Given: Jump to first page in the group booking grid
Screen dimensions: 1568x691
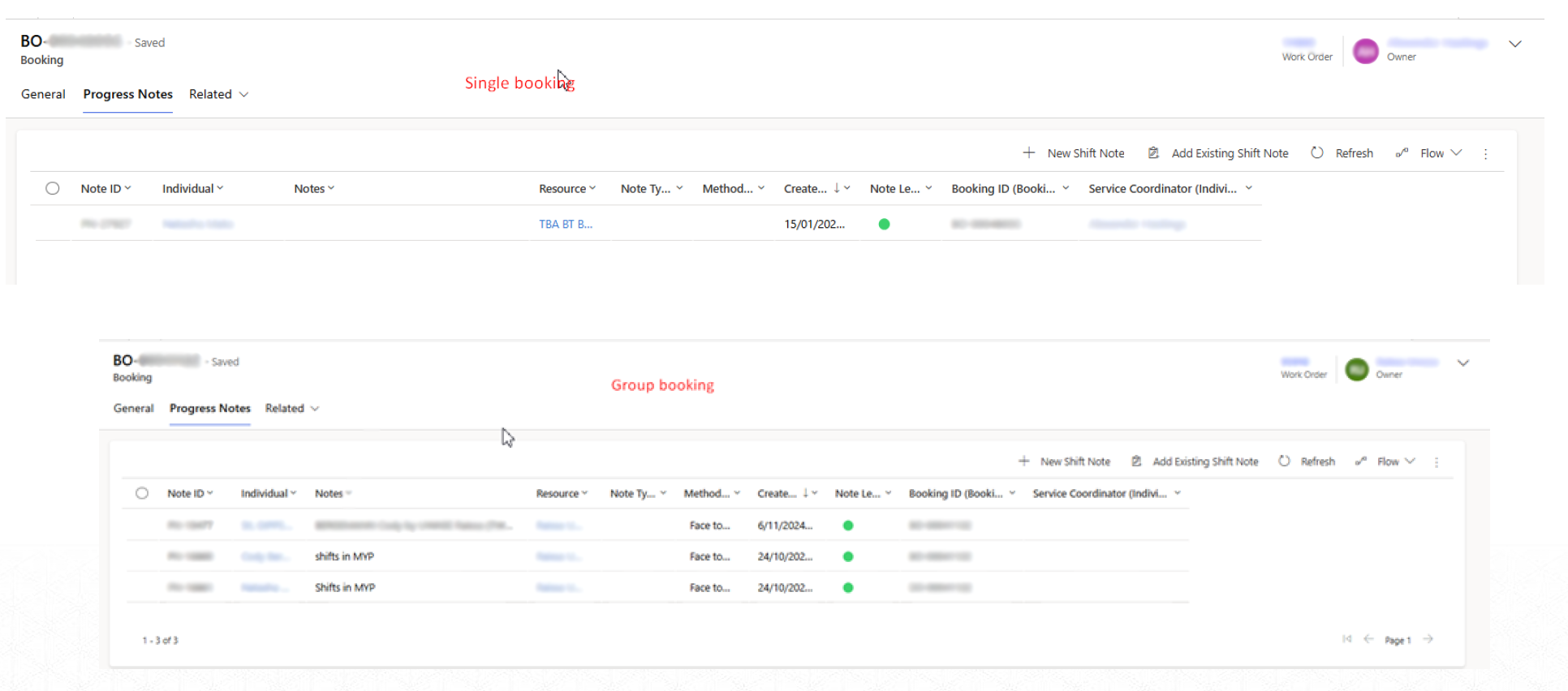Looking at the screenshot, I should pyautogui.click(x=1346, y=639).
